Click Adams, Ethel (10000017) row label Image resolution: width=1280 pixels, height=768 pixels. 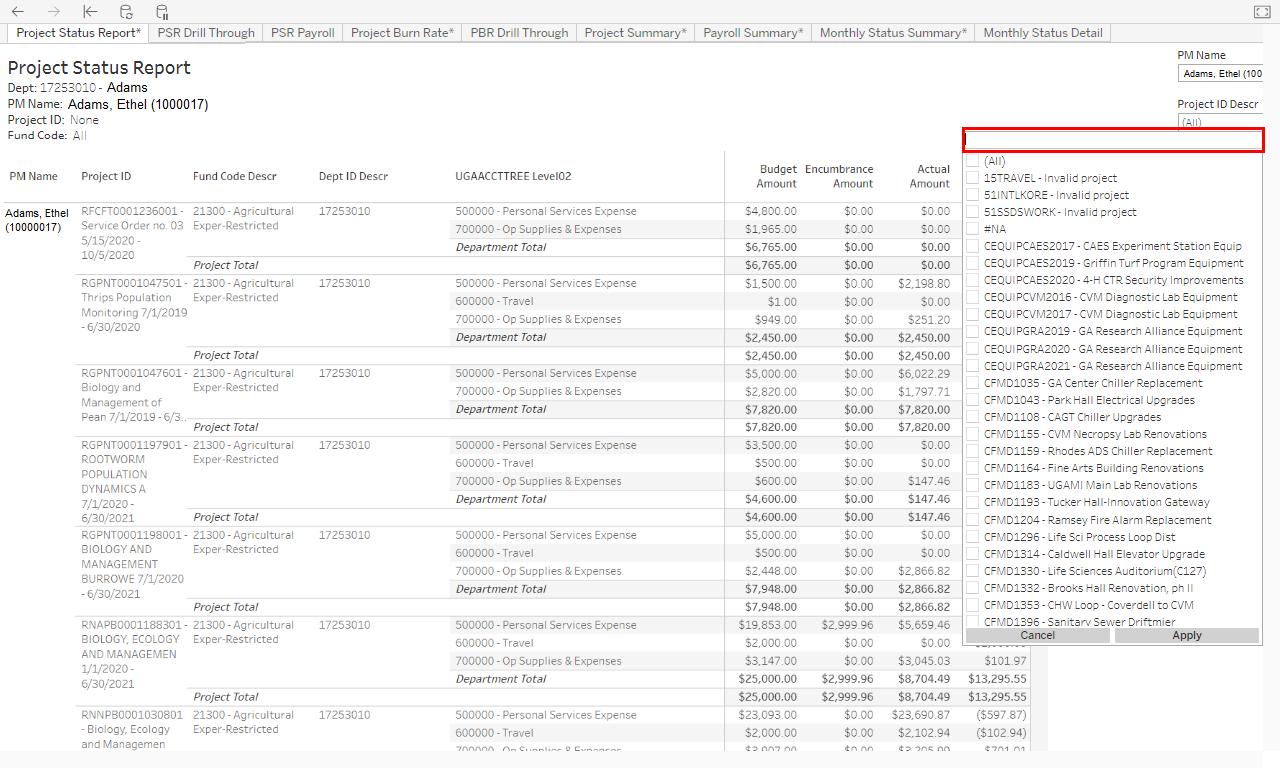(x=37, y=220)
